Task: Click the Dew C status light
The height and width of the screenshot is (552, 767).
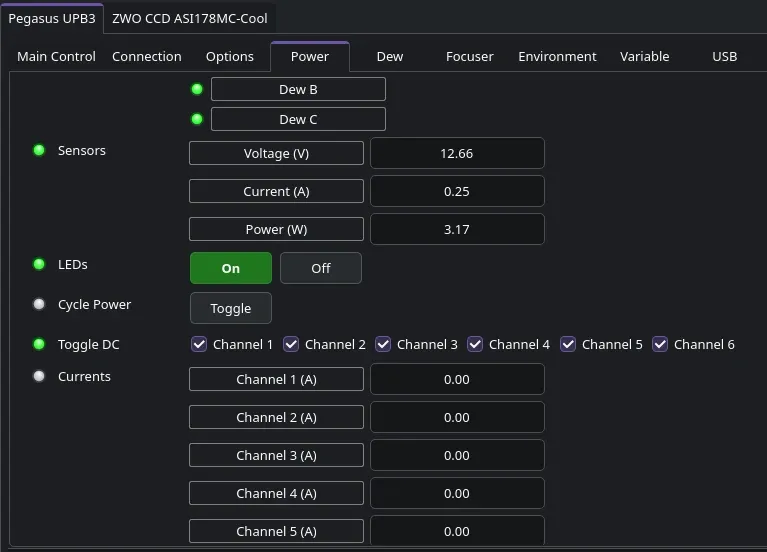Action: [x=197, y=119]
